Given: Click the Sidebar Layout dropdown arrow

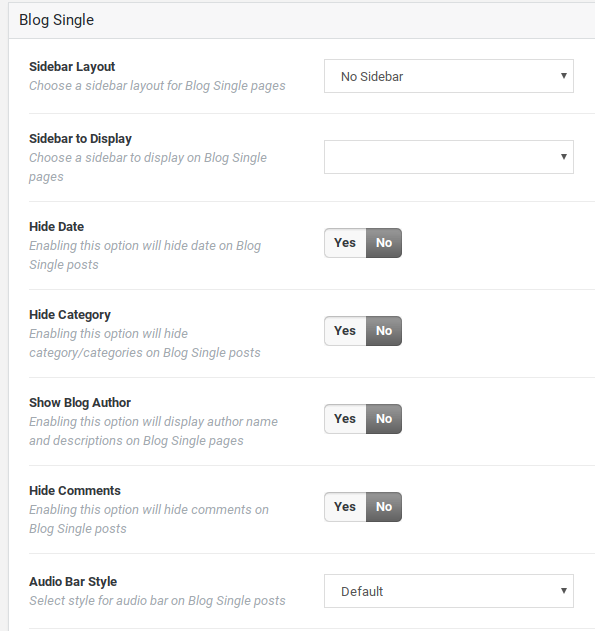Looking at the screenshot, I should [x=564, y=76].
